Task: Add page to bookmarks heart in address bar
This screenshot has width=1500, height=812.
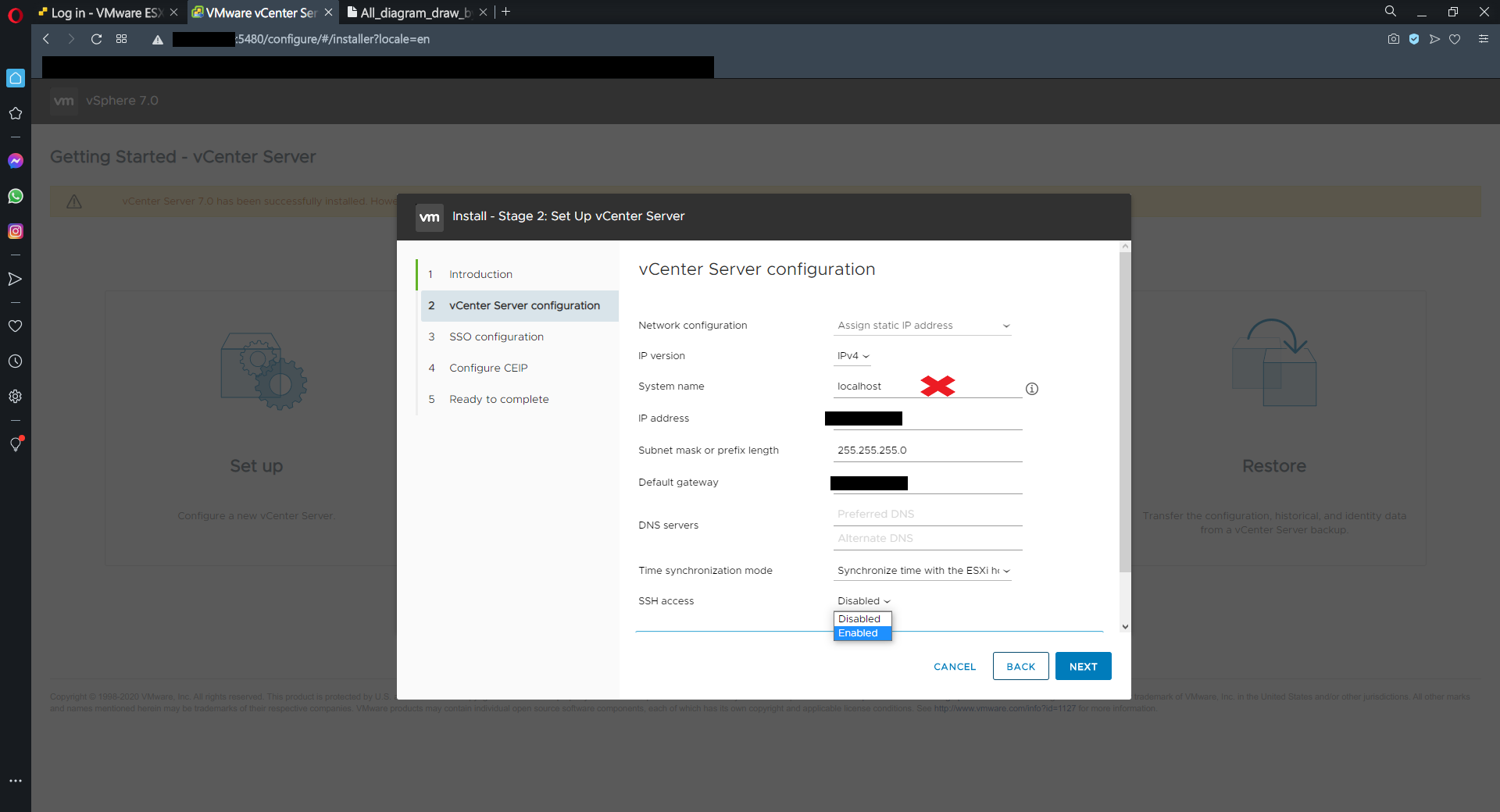Action: click(1455, 39)
